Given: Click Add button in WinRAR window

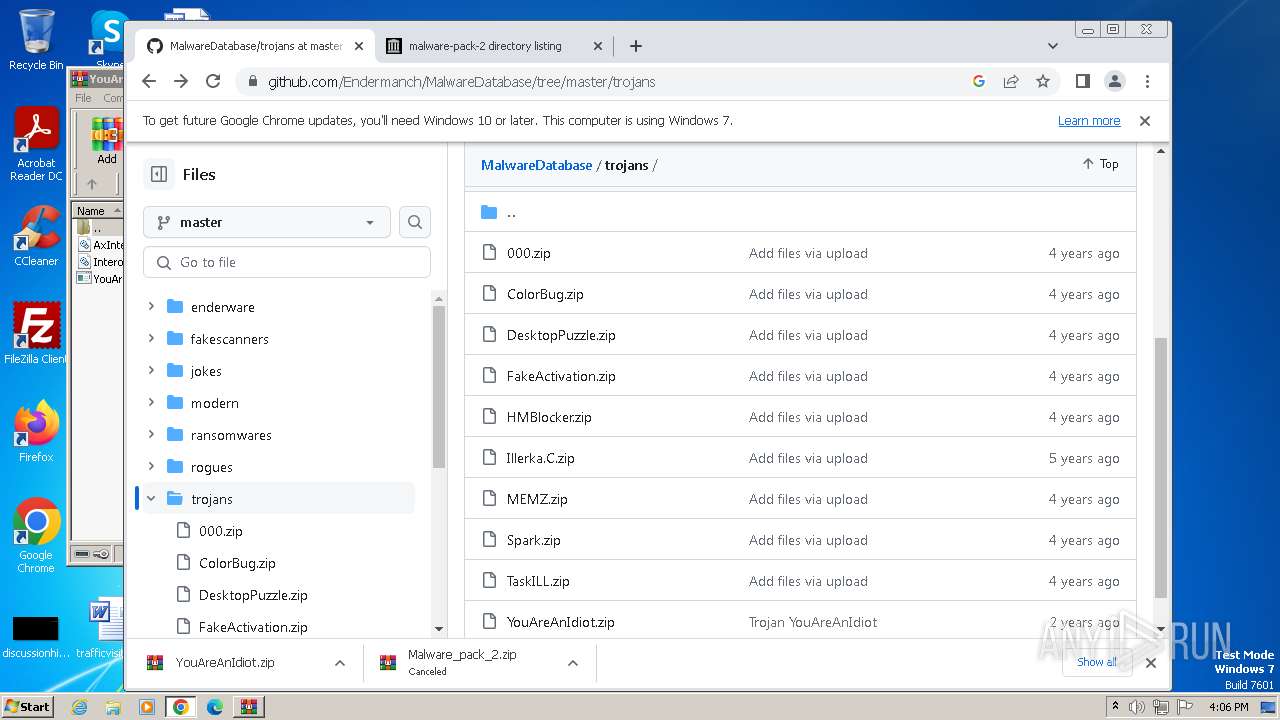Looking at the screenshot, I should click(106, 141).
